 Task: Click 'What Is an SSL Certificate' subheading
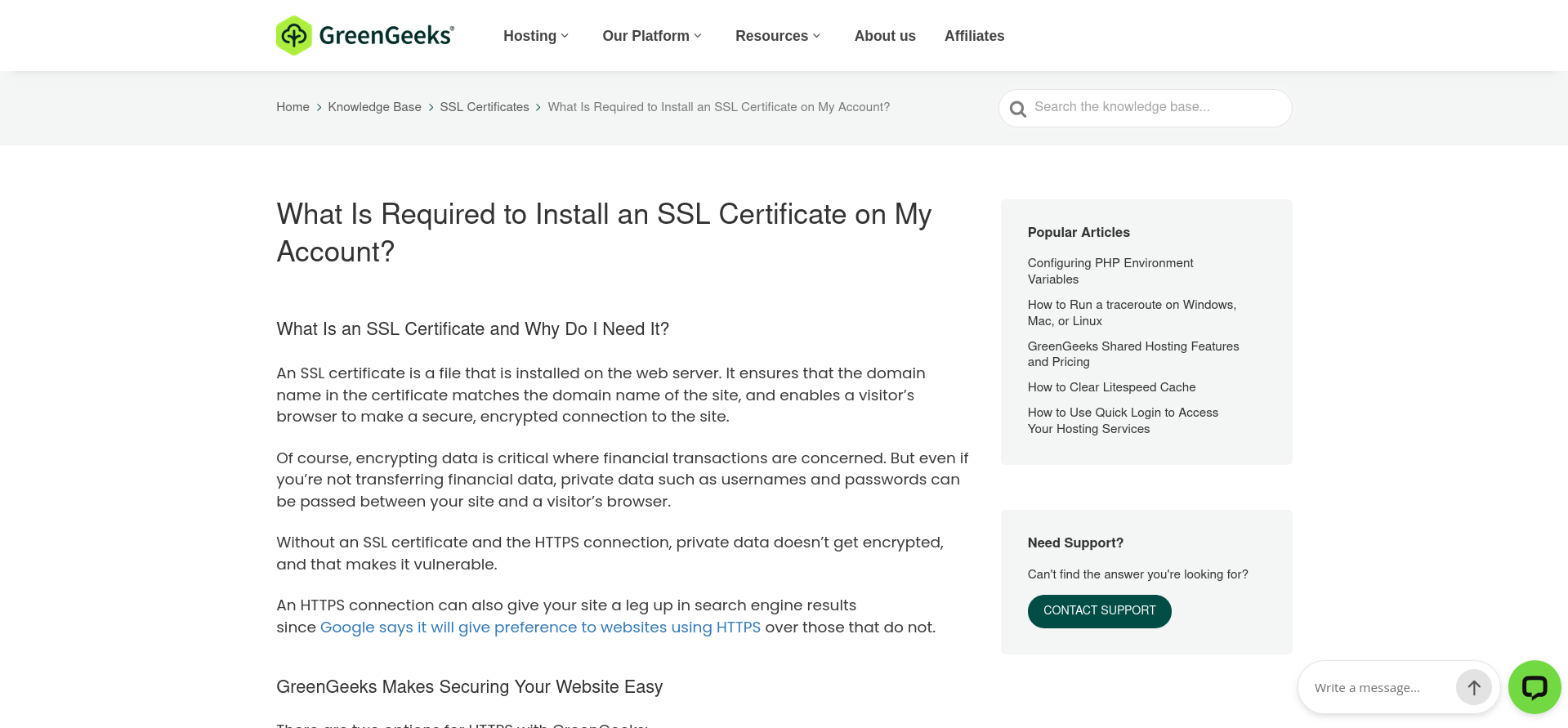[x=472, y=329]
